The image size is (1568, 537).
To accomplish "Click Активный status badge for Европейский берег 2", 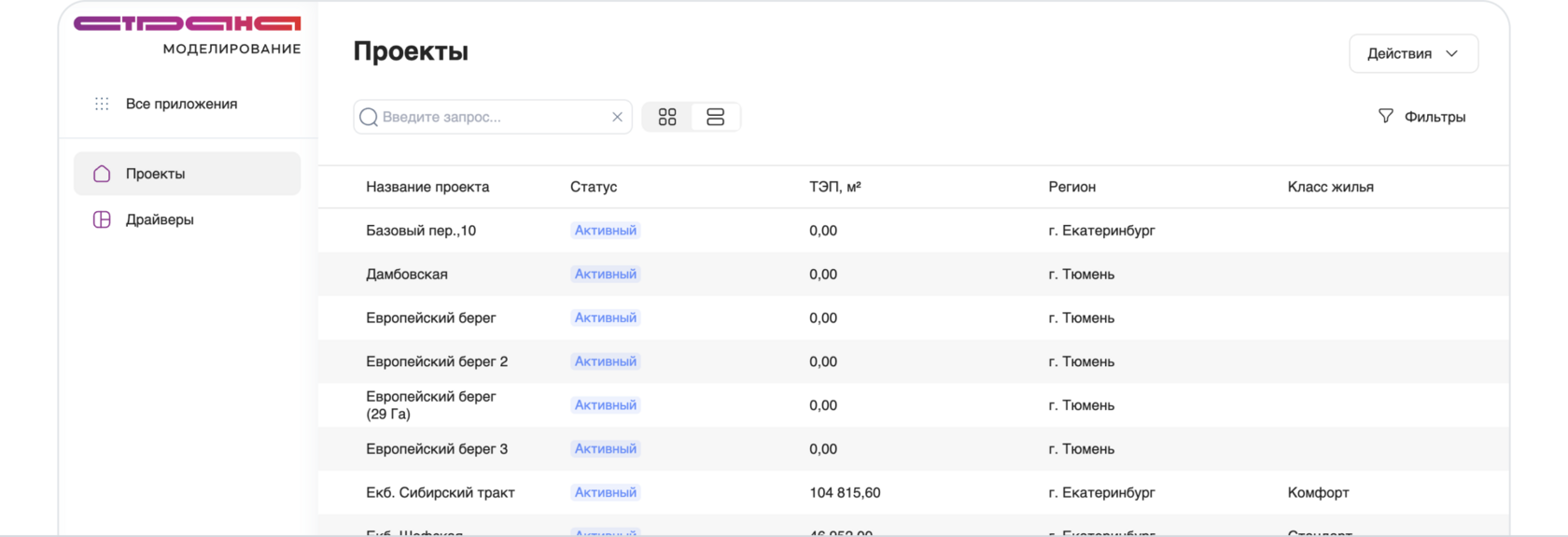I will (606, 361).
